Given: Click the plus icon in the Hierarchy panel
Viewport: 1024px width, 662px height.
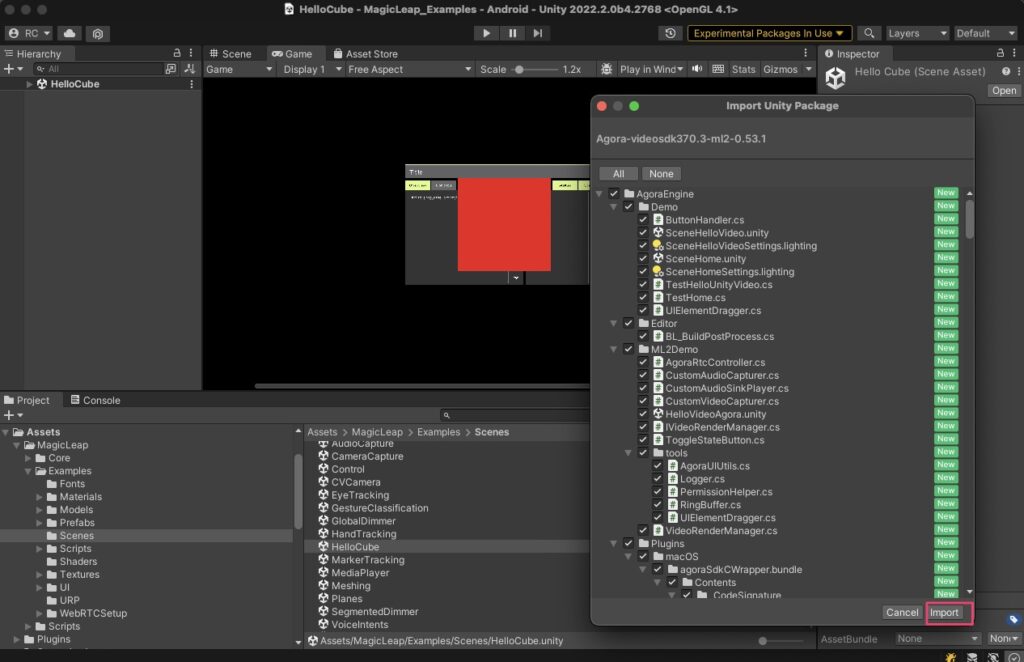Looking at the screenshot, I should [x=8, y=69].
